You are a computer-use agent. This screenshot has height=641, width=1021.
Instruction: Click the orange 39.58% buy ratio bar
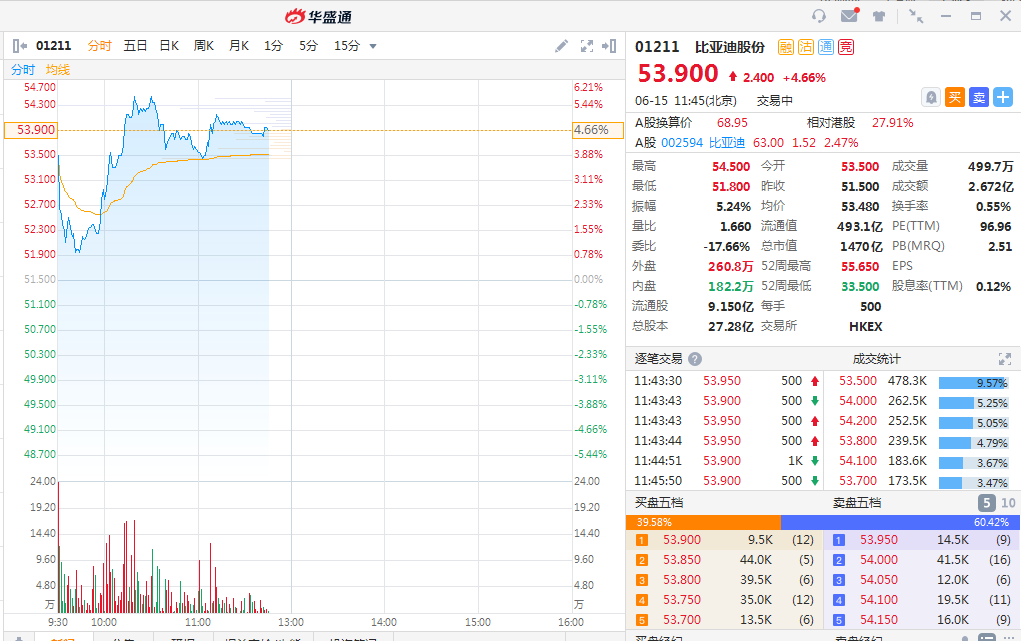point(703,522)
